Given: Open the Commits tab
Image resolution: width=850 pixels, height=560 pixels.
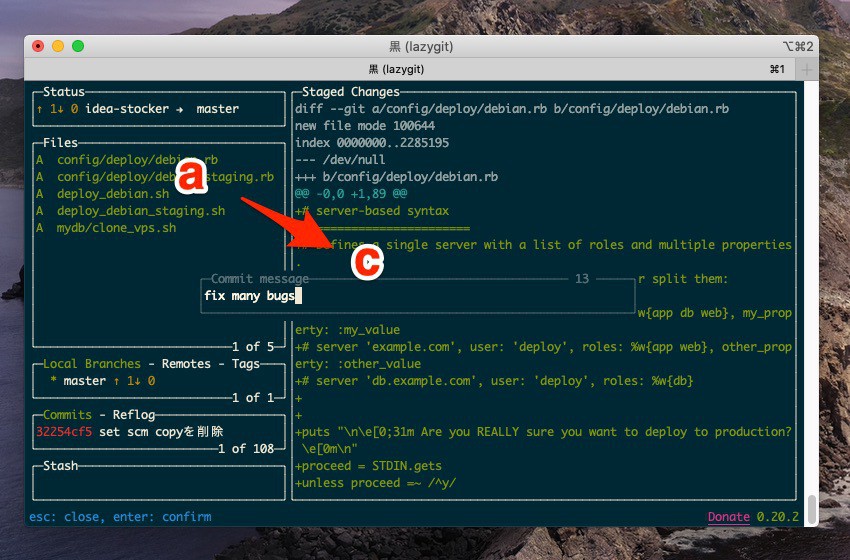Looking at the screenshot, I should click(x=67, y=415).
